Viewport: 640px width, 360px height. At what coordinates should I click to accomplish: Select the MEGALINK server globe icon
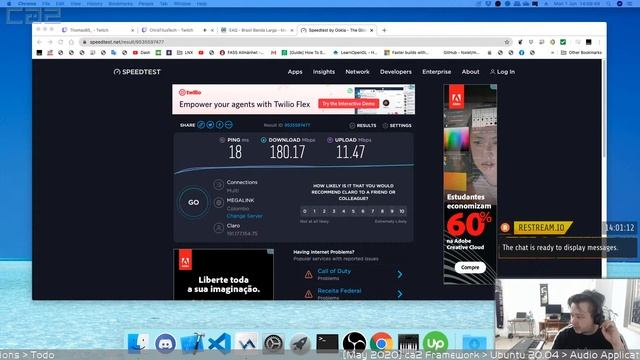coord(219,202)
